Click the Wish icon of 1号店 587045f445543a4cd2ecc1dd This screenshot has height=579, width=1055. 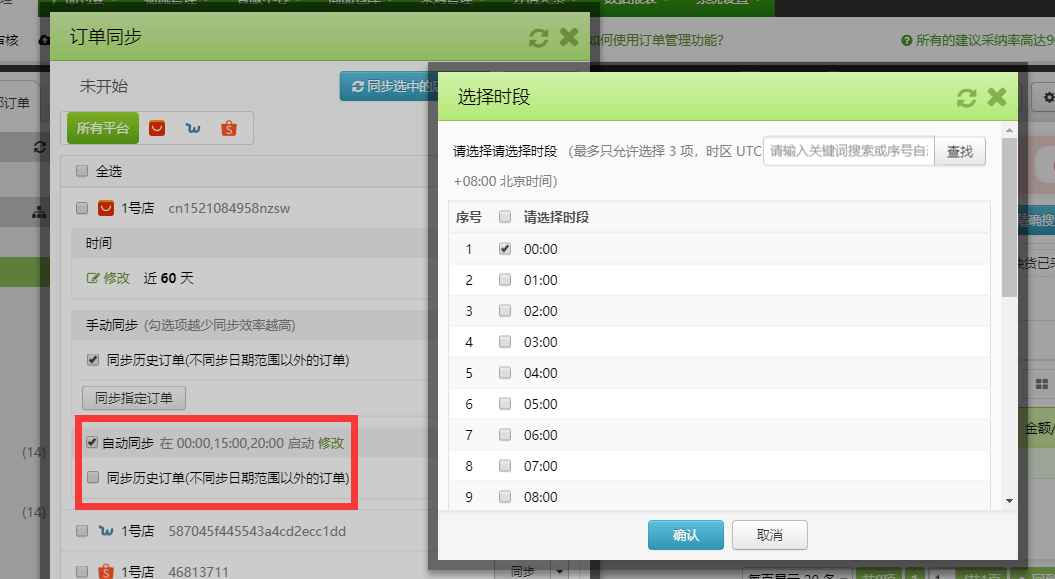coord(106,531)
